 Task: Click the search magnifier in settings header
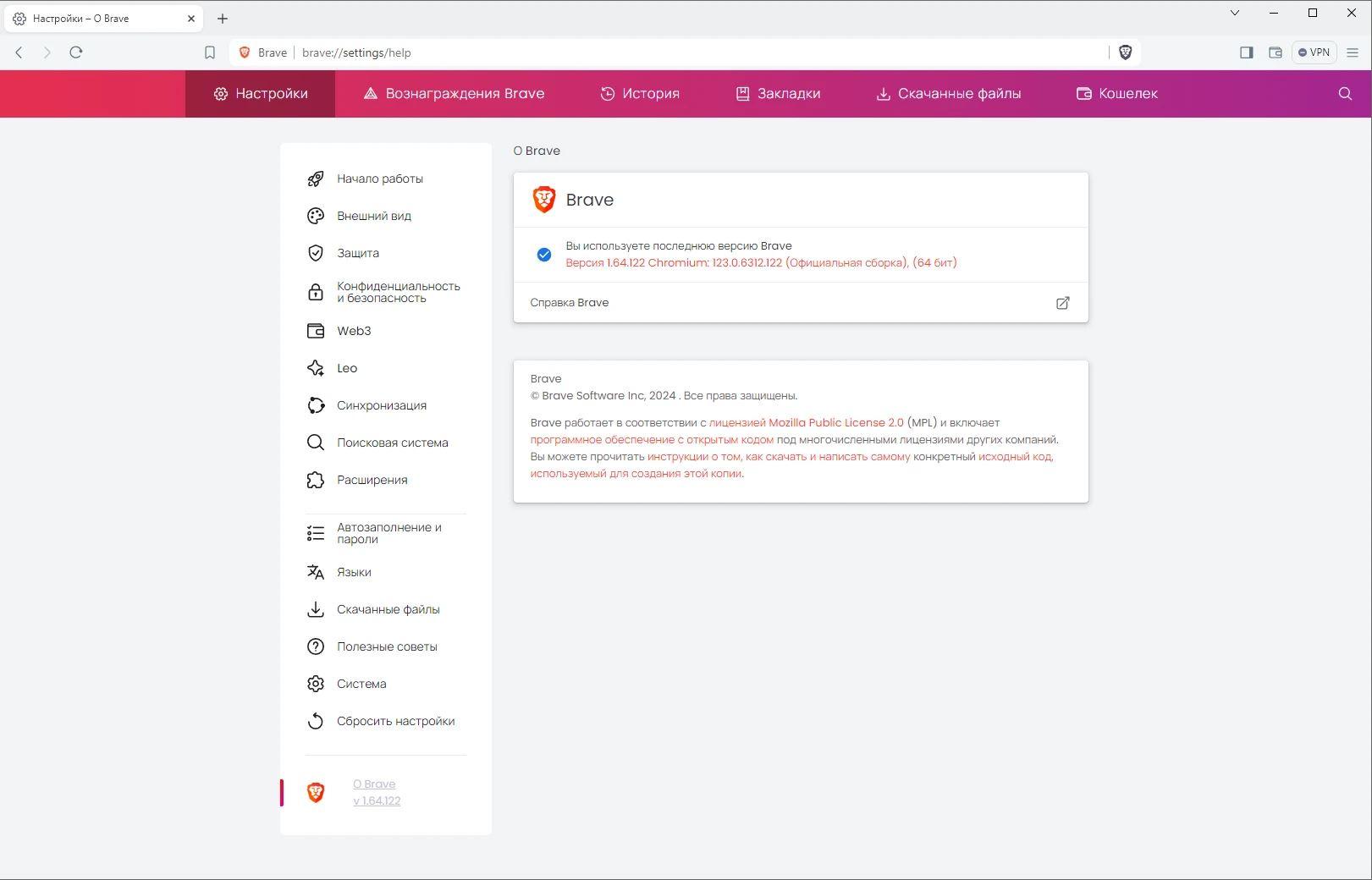point(1345,94)
